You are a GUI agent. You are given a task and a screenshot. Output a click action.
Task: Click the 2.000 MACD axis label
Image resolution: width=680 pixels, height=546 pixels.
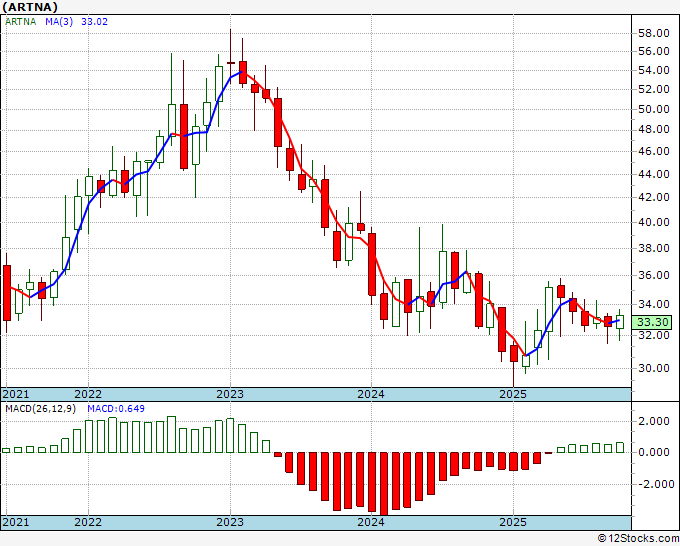654,421
